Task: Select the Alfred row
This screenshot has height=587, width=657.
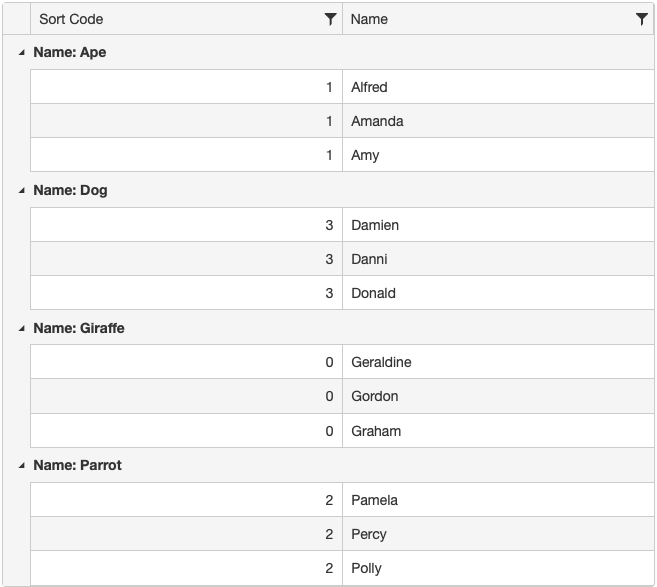Action: coord(342,87)
